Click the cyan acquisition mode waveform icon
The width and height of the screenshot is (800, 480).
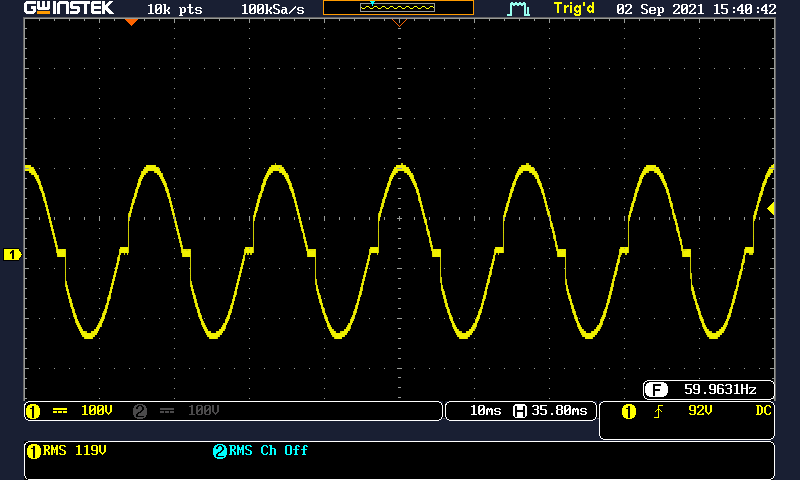(518, 9)
